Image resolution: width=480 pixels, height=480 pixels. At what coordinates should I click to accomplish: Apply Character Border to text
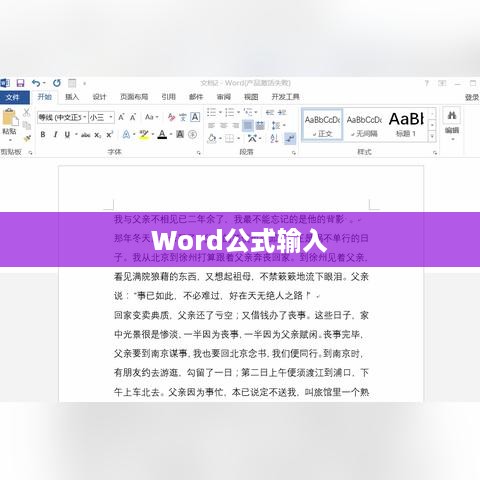[195, 117]
